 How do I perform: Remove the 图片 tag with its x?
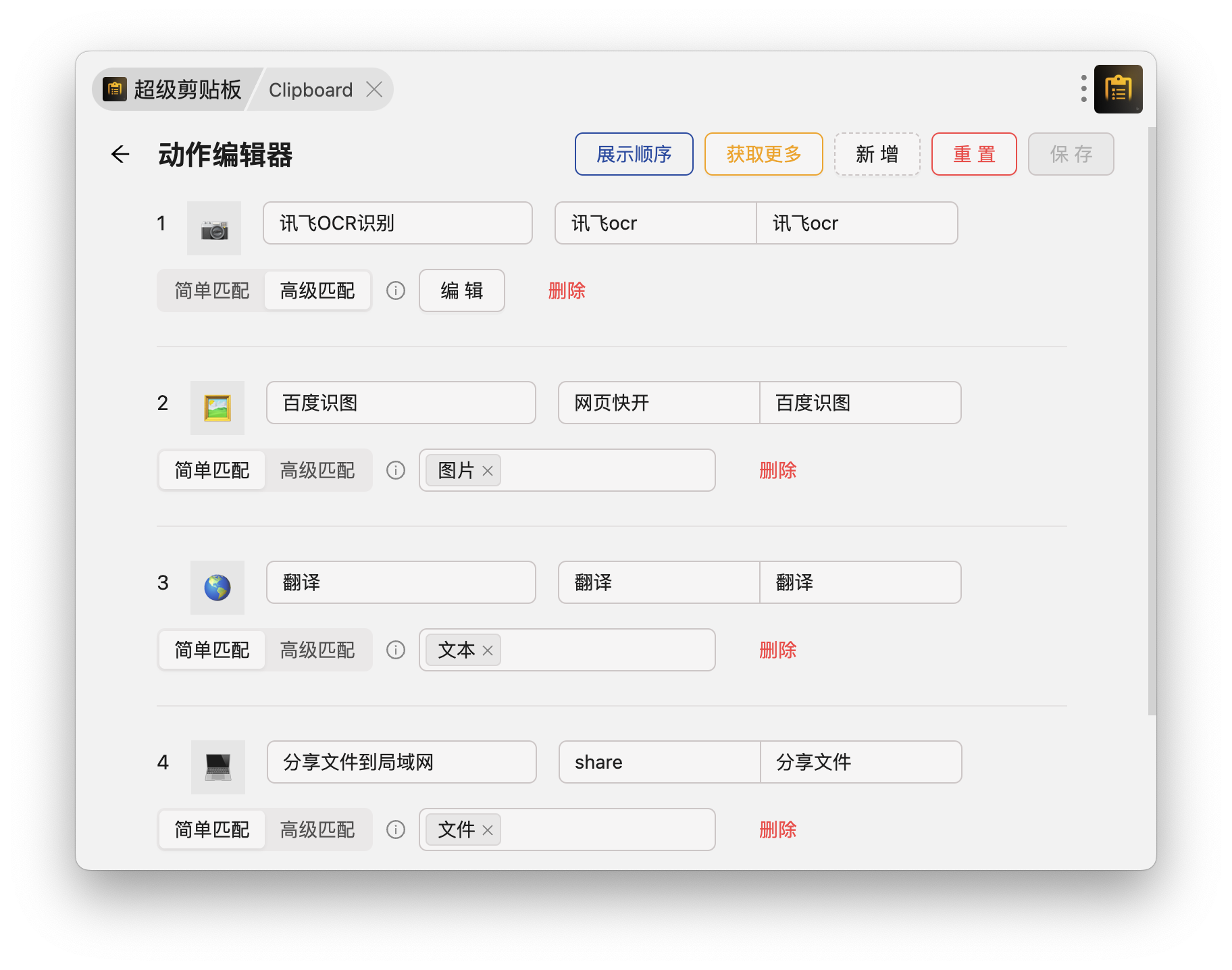488,471
